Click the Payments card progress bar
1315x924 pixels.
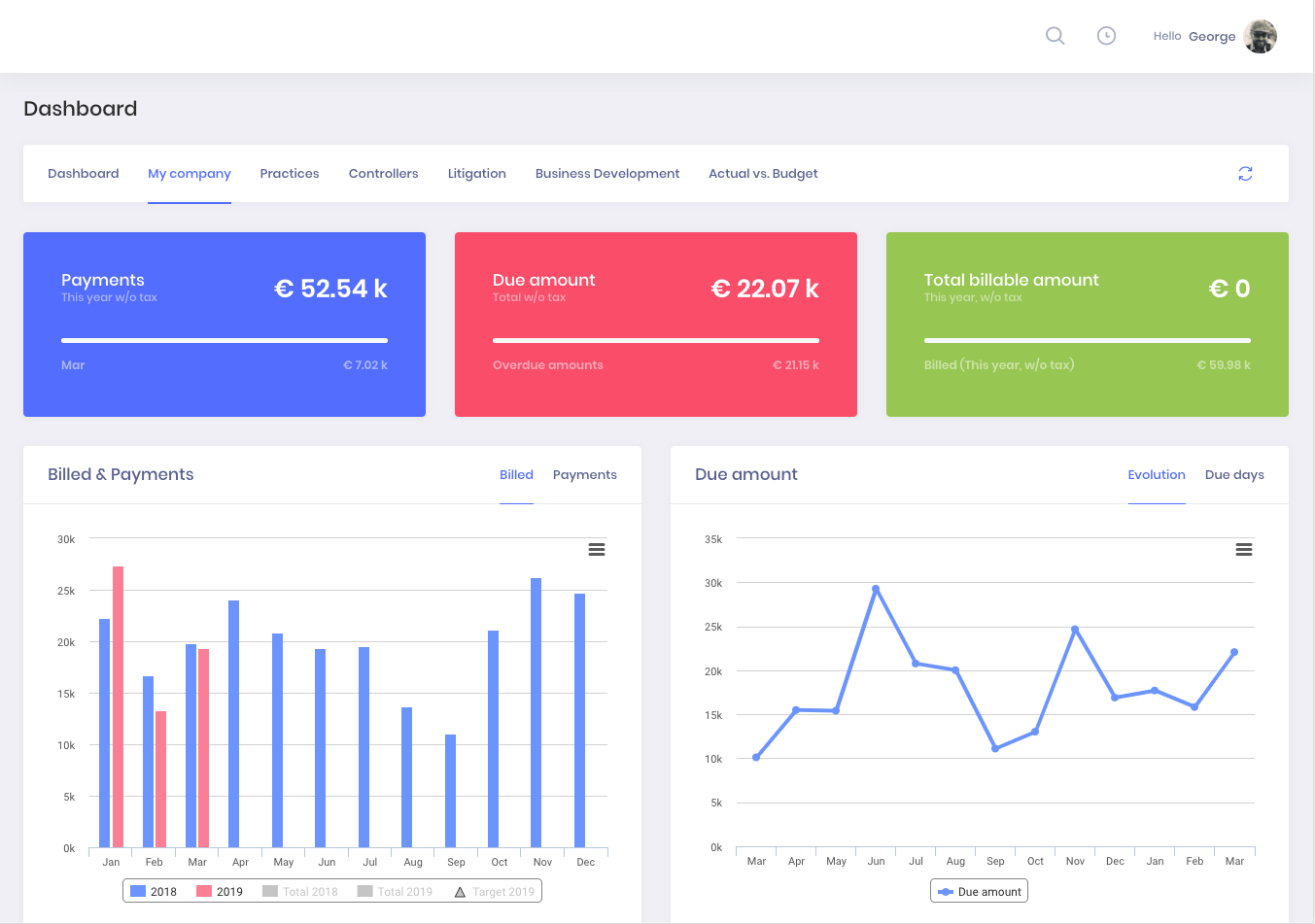[x=225, y=340]
